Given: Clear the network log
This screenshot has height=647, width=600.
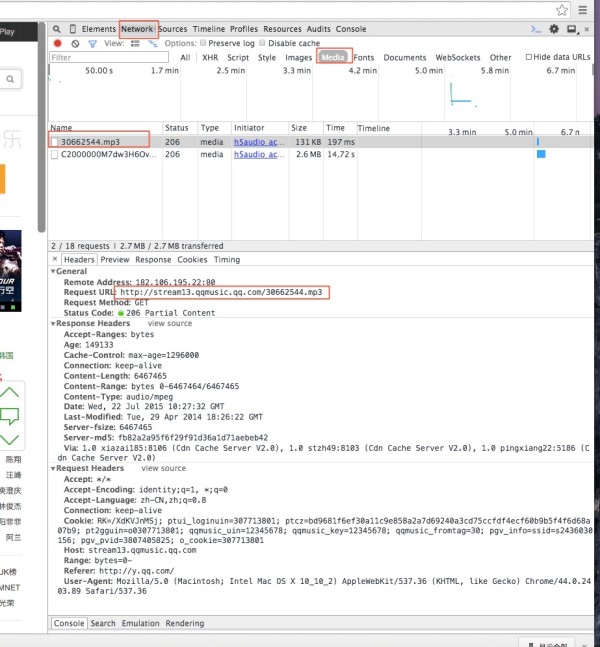Looking at the screenshot, I should coord(75,44).
